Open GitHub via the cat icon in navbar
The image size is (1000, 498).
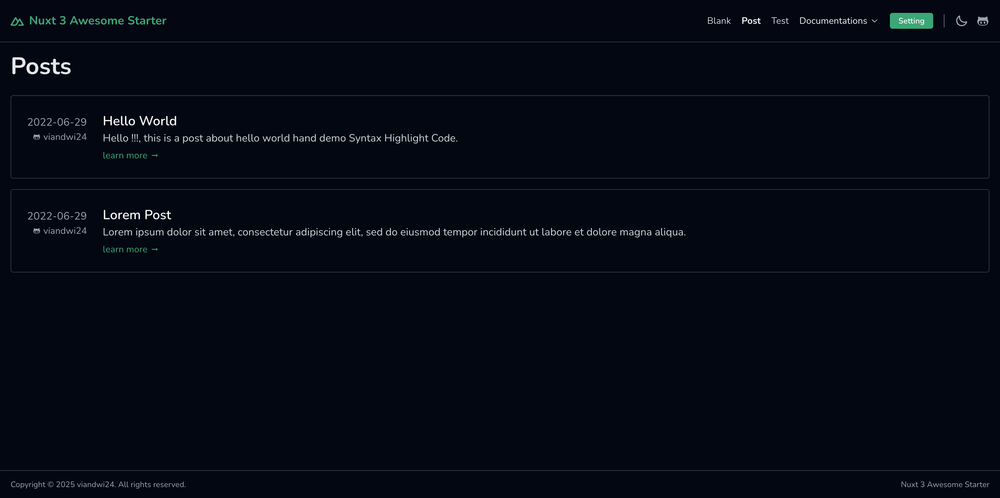point(983,21)
